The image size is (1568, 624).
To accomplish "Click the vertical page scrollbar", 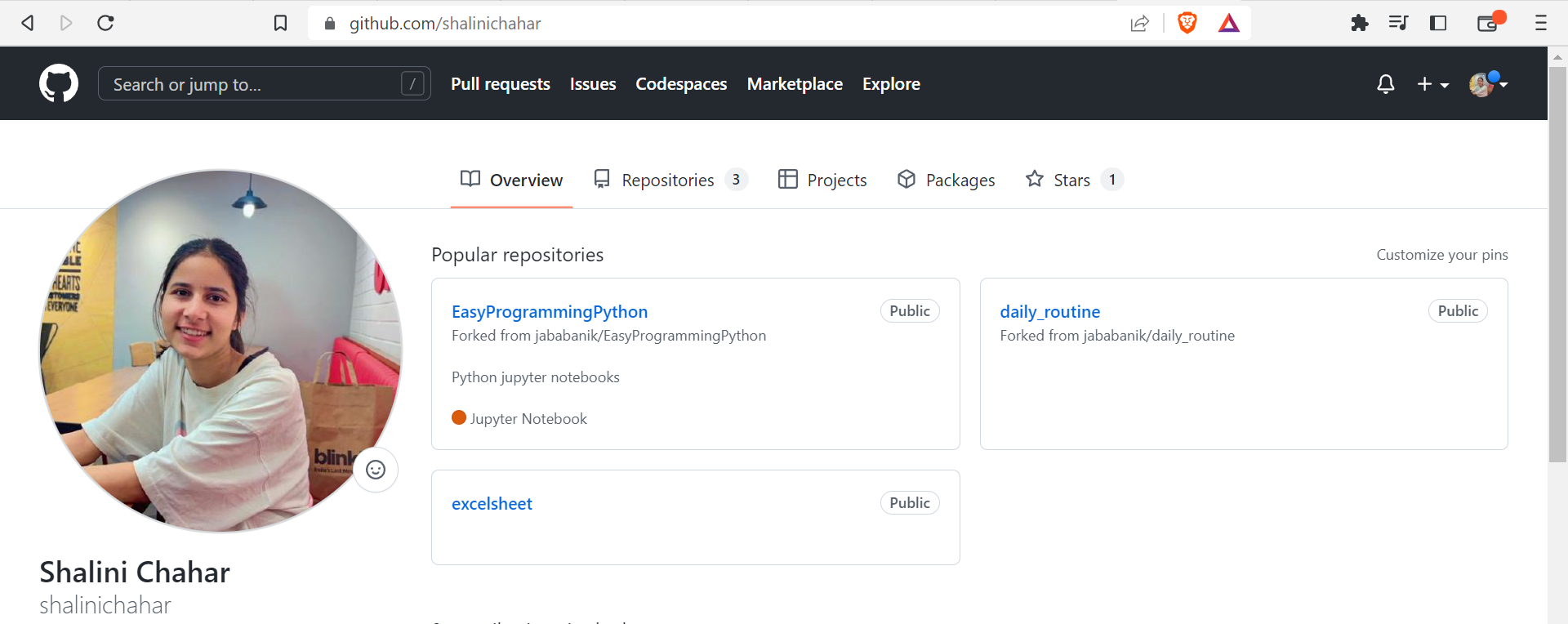I will [x=1557, y=261].
